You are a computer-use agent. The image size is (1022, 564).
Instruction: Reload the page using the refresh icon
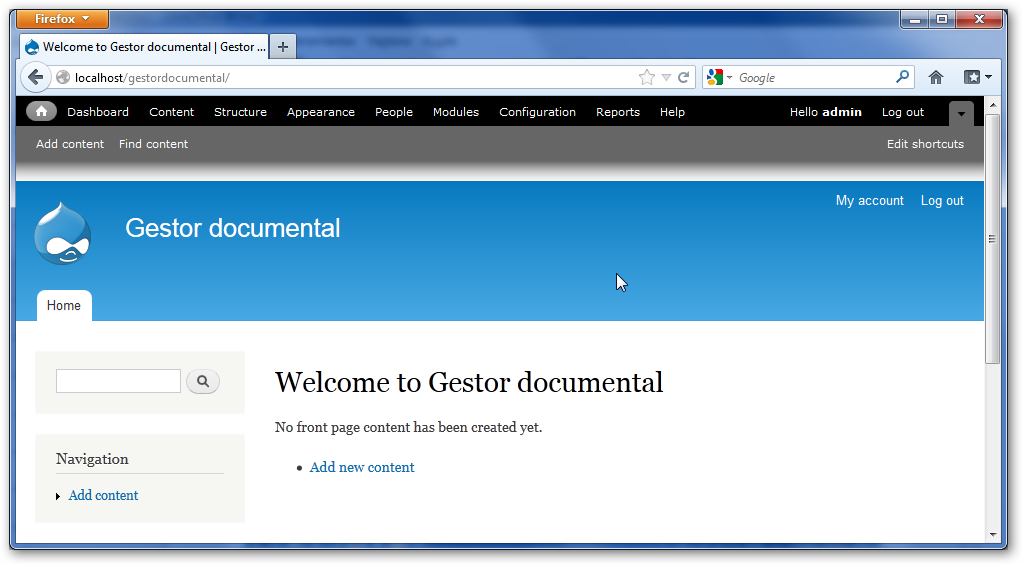(x=684, y=77)
